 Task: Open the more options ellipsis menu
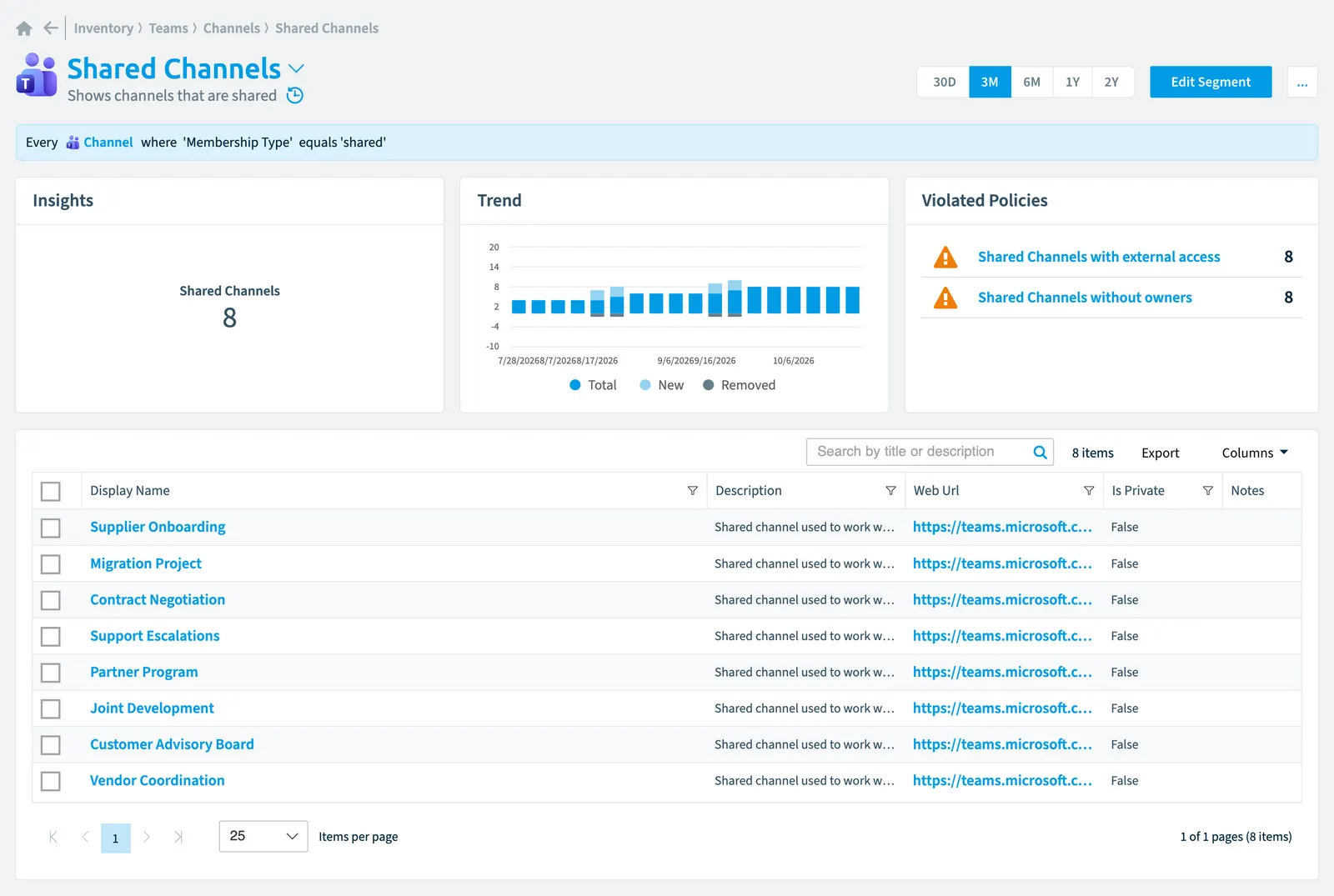1302,82
